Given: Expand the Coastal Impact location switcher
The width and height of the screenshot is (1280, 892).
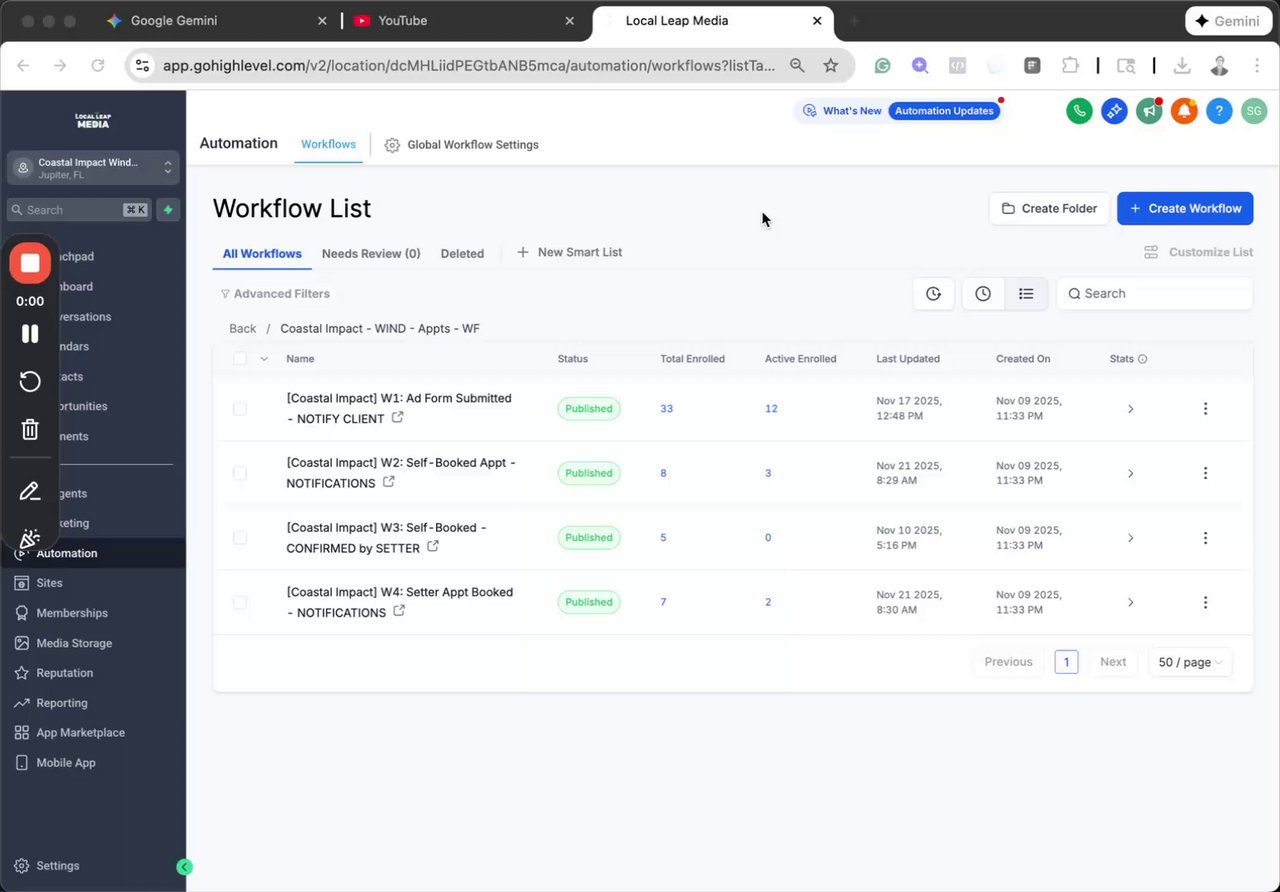Looking at the screenshot, I should (x=93, y=168).
